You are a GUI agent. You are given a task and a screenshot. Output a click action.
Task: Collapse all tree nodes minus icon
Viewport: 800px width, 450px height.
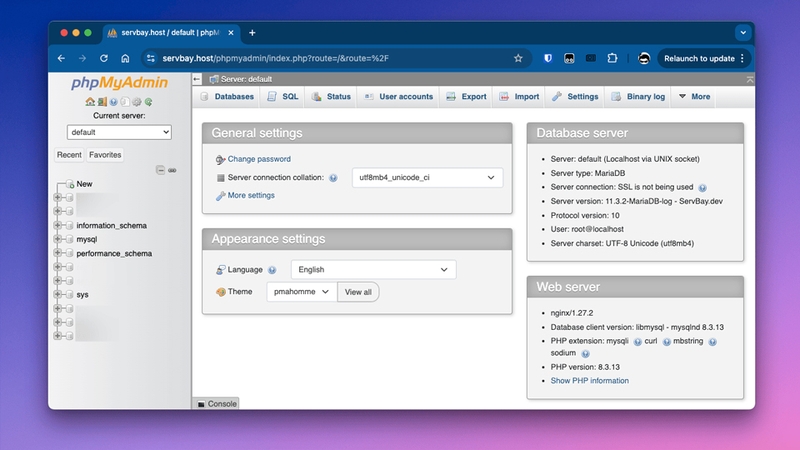coord(160,170)
